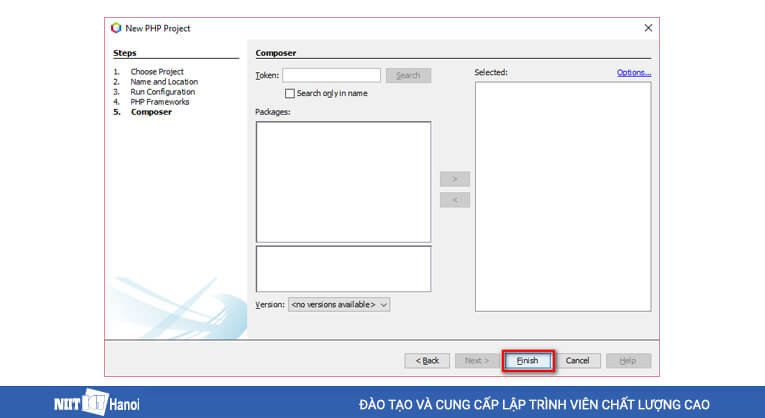Viewport: 765px width, 418px height.
Task: Enable Search only in name checkbox
Action: (290, 93)
